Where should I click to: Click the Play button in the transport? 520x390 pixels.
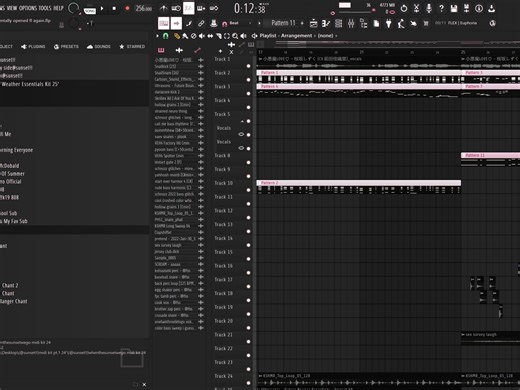[102, 8]
